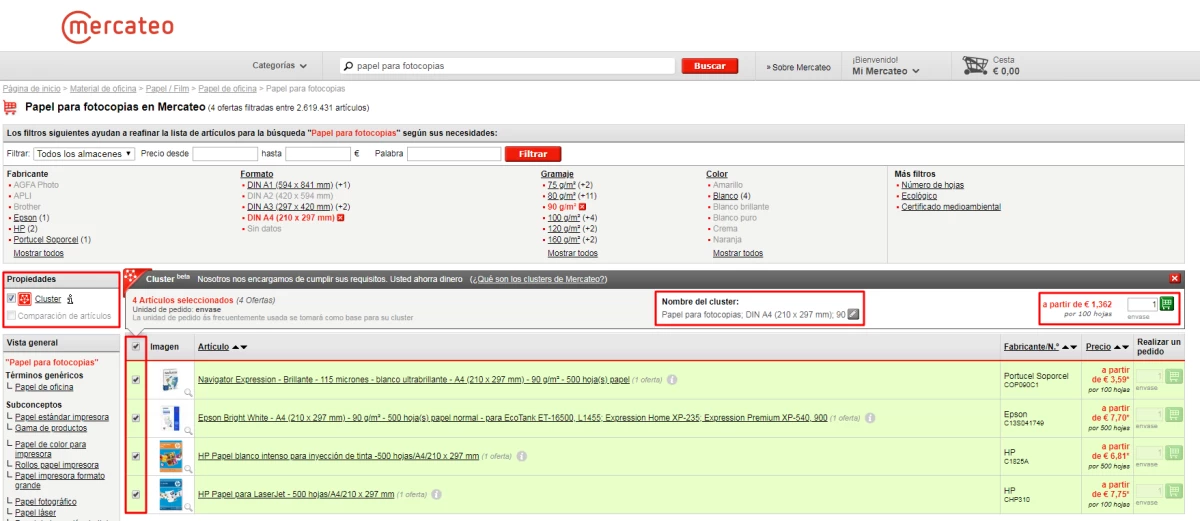
Task: Open the Categorías dropdown
Action: click(x=280, y=66)
